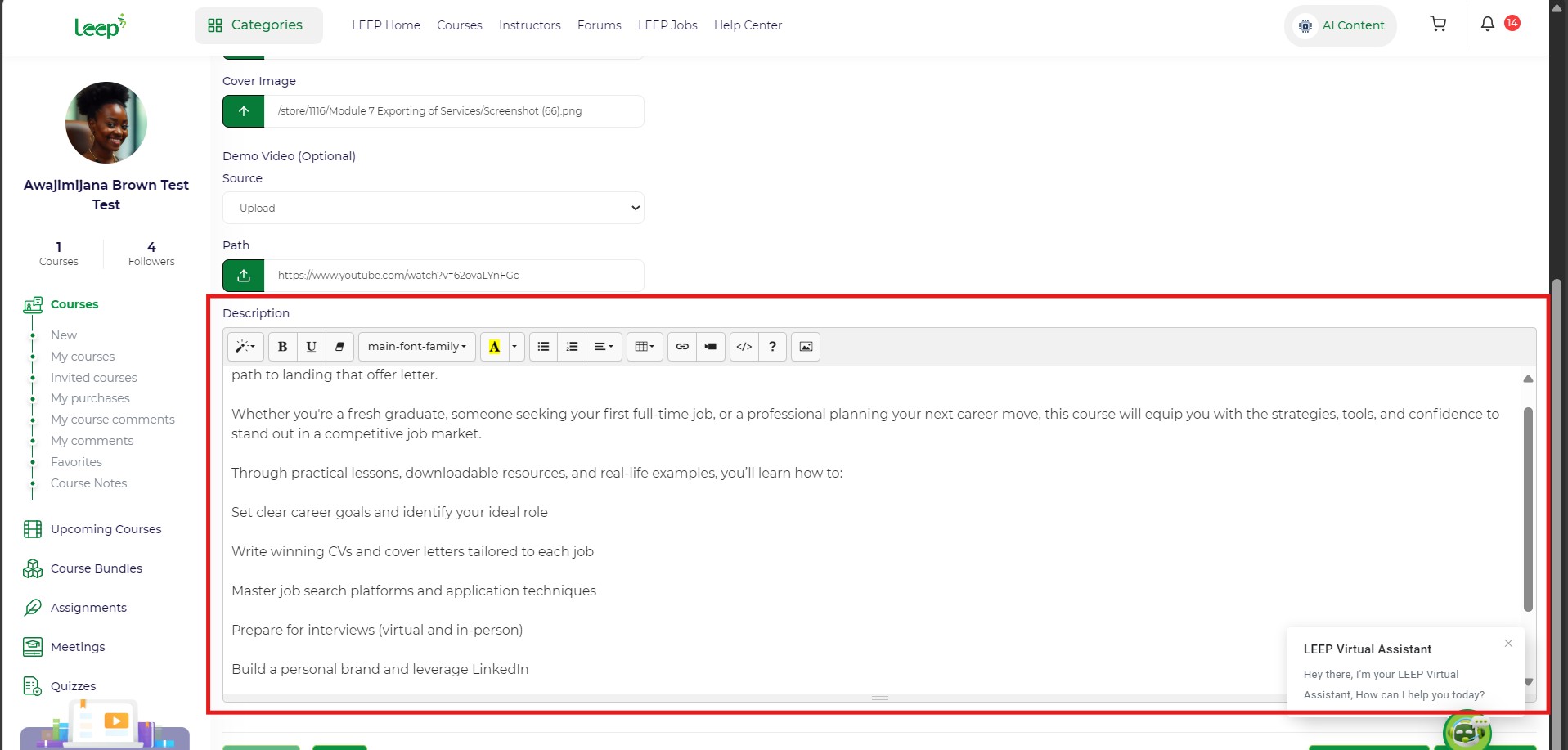Open the notifications bell
Image resolution: width=1568 pixels, height=750 pixels.
pos(1488,25)
